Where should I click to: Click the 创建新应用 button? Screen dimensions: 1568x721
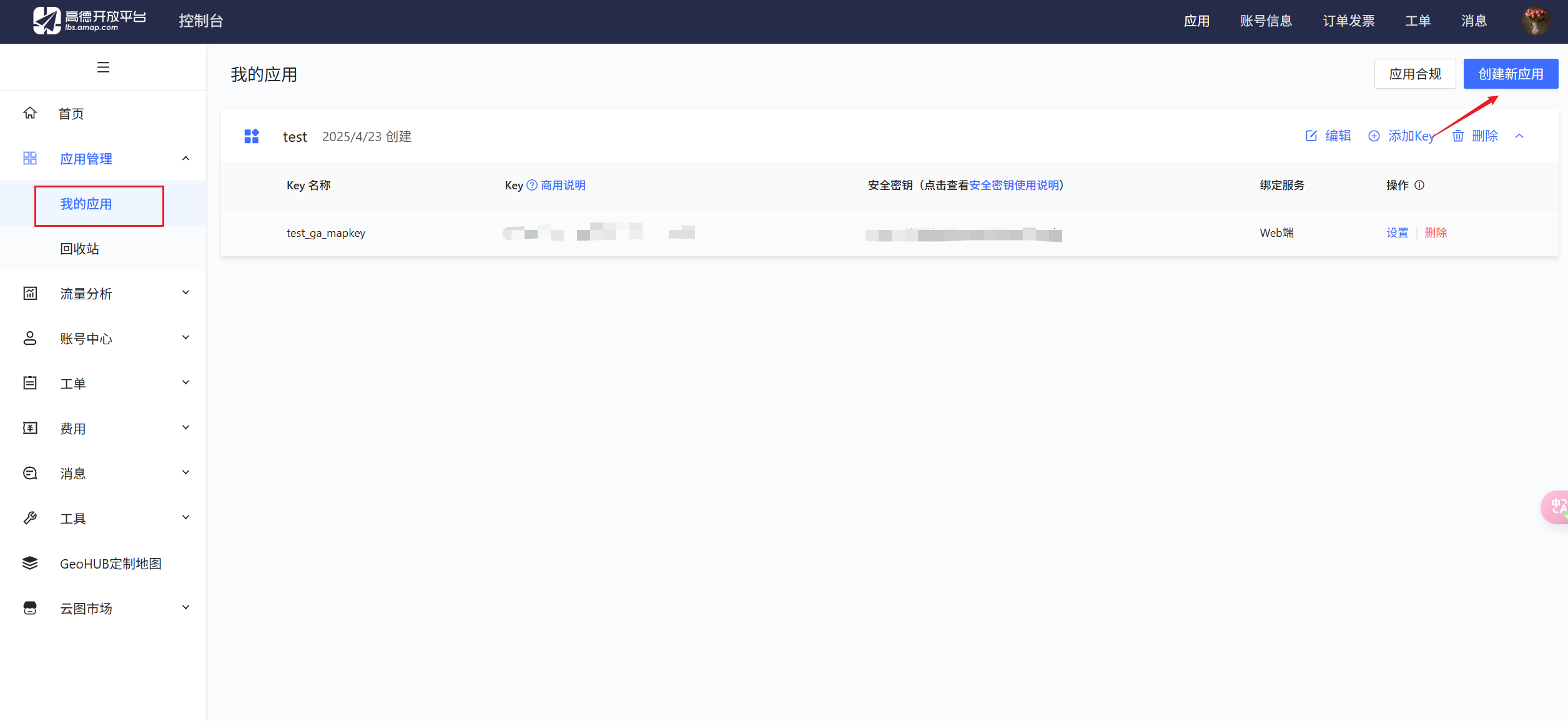1511,73
